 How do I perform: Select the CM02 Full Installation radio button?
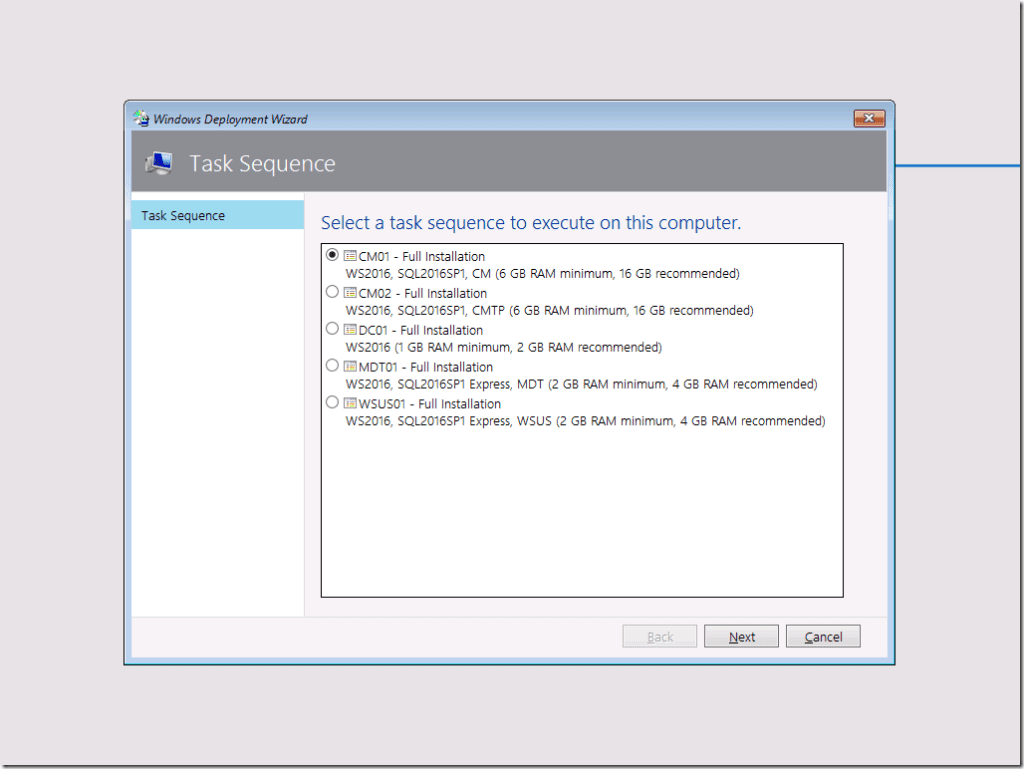(x=332, y=292)
